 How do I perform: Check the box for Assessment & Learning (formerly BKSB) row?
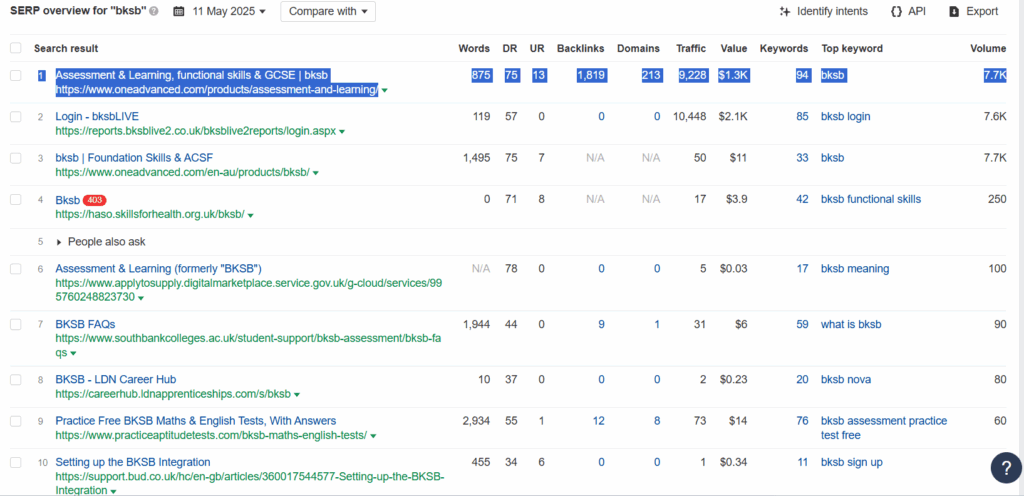pos(16,269)
